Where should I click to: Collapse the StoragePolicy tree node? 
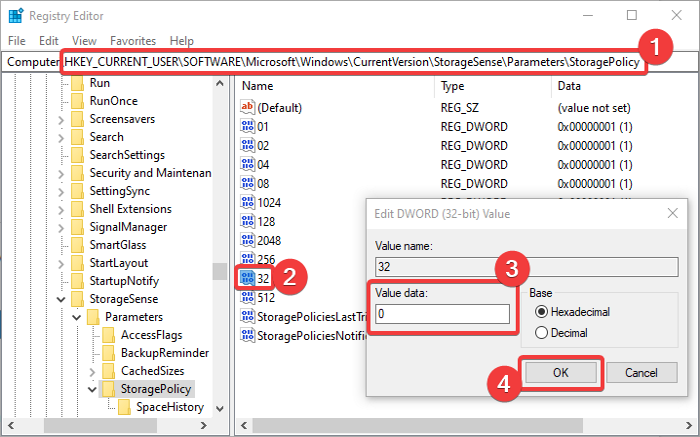(92, 389)
